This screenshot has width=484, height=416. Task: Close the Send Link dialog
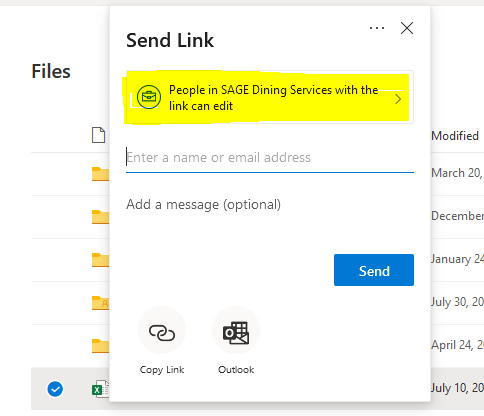[x=407, y=28]
